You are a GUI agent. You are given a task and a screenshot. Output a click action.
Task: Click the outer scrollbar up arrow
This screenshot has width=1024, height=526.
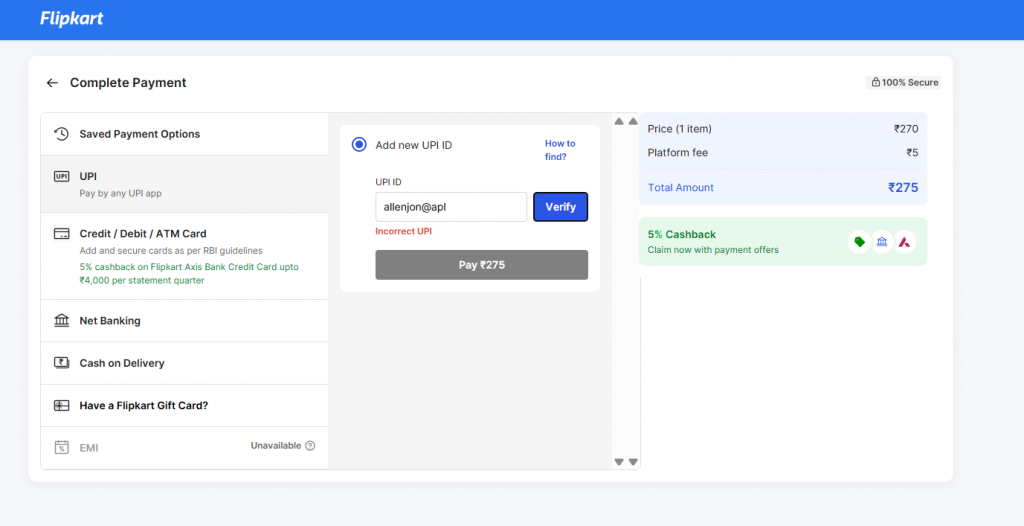633,121
